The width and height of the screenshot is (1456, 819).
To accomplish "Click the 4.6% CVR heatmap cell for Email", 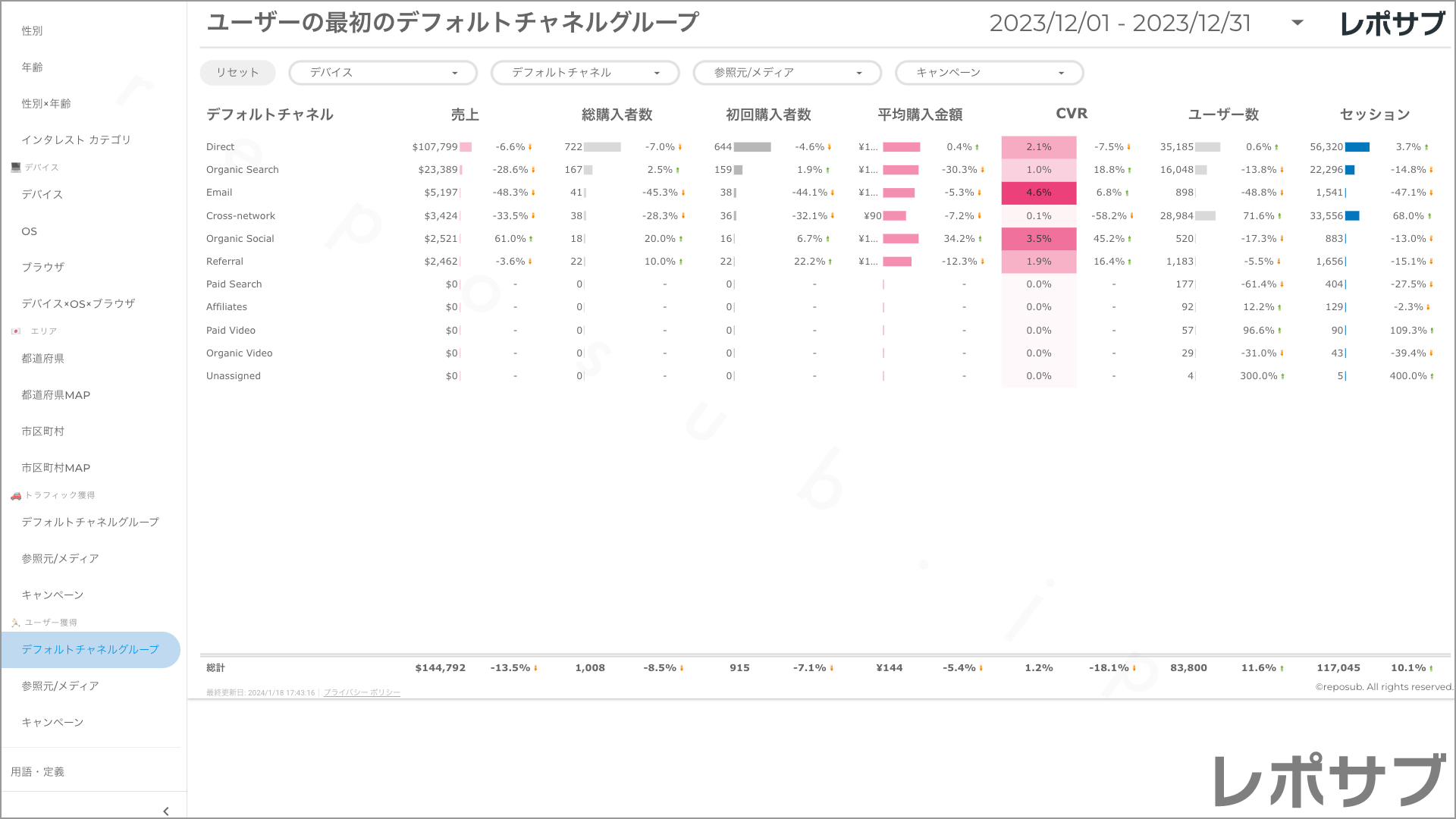I will tap(1038, 193).
